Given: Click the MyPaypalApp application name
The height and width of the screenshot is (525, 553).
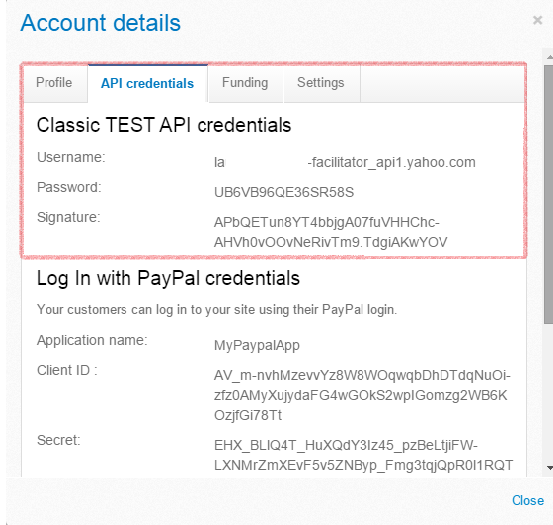Looking at the screenshot, I should coord(257,345).
